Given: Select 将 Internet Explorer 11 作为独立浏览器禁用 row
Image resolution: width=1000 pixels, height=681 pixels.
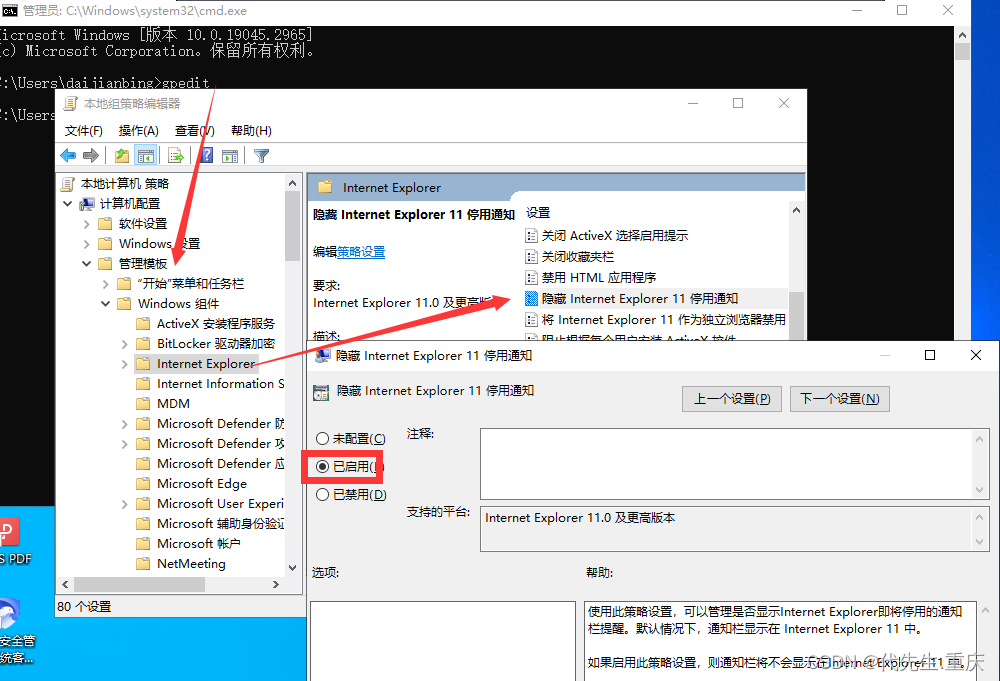Looking at the screenshot, I should tap(656, 320).
